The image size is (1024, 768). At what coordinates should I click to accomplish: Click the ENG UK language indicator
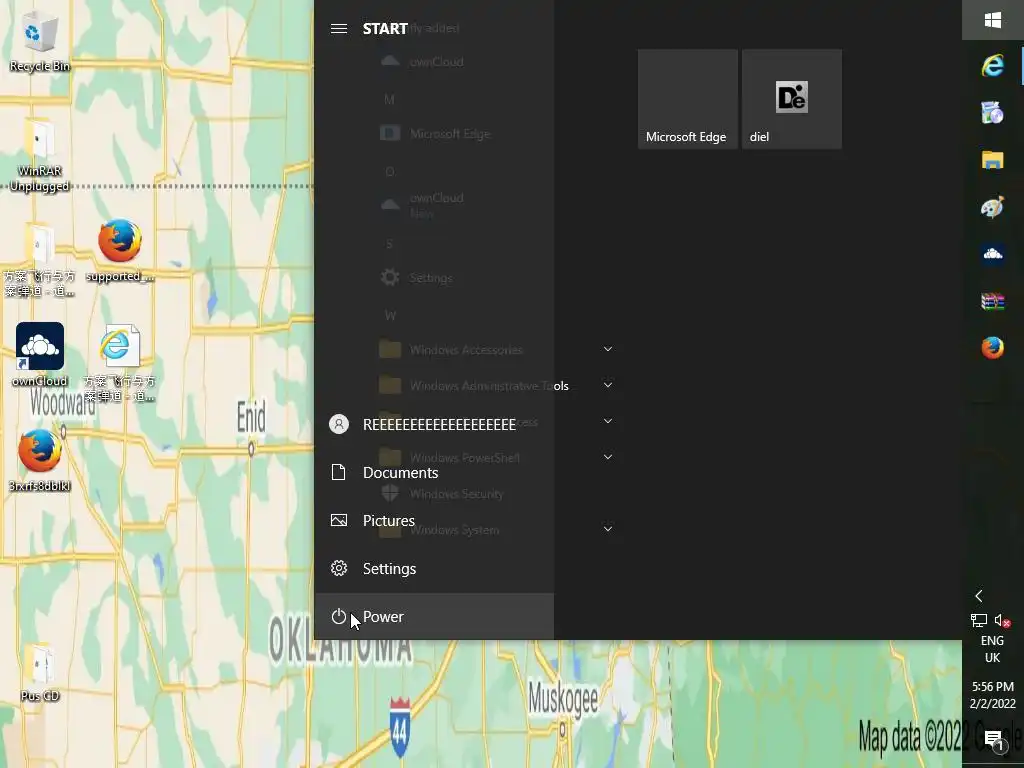coord(993,649)
